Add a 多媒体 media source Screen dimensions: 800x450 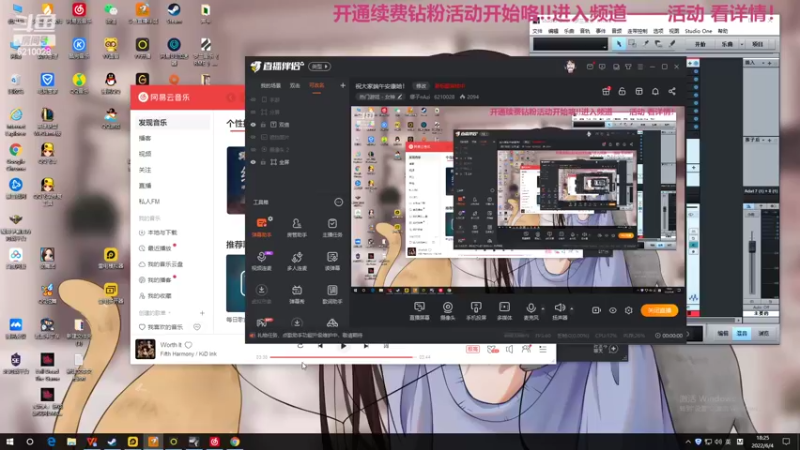[504, 310]
